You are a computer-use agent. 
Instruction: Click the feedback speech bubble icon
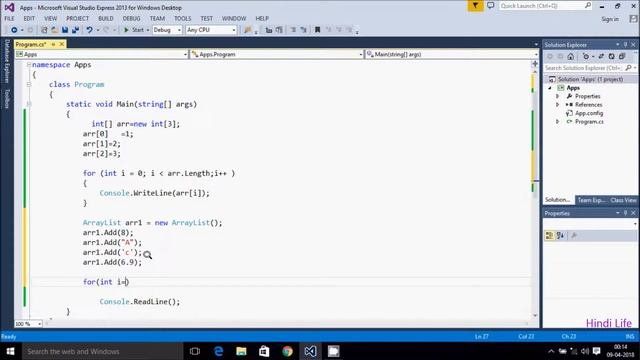point(491,6)
